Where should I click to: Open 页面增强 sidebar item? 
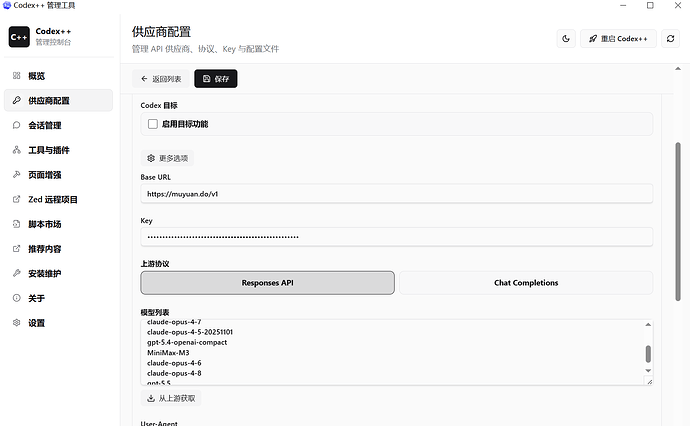tap(58, 174)
